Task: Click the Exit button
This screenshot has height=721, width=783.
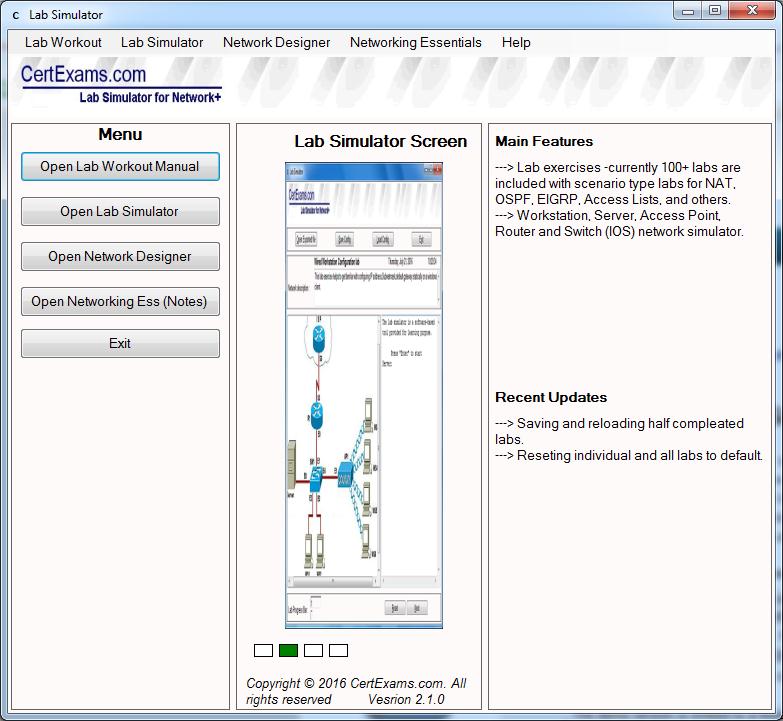Action: [120, 343]
